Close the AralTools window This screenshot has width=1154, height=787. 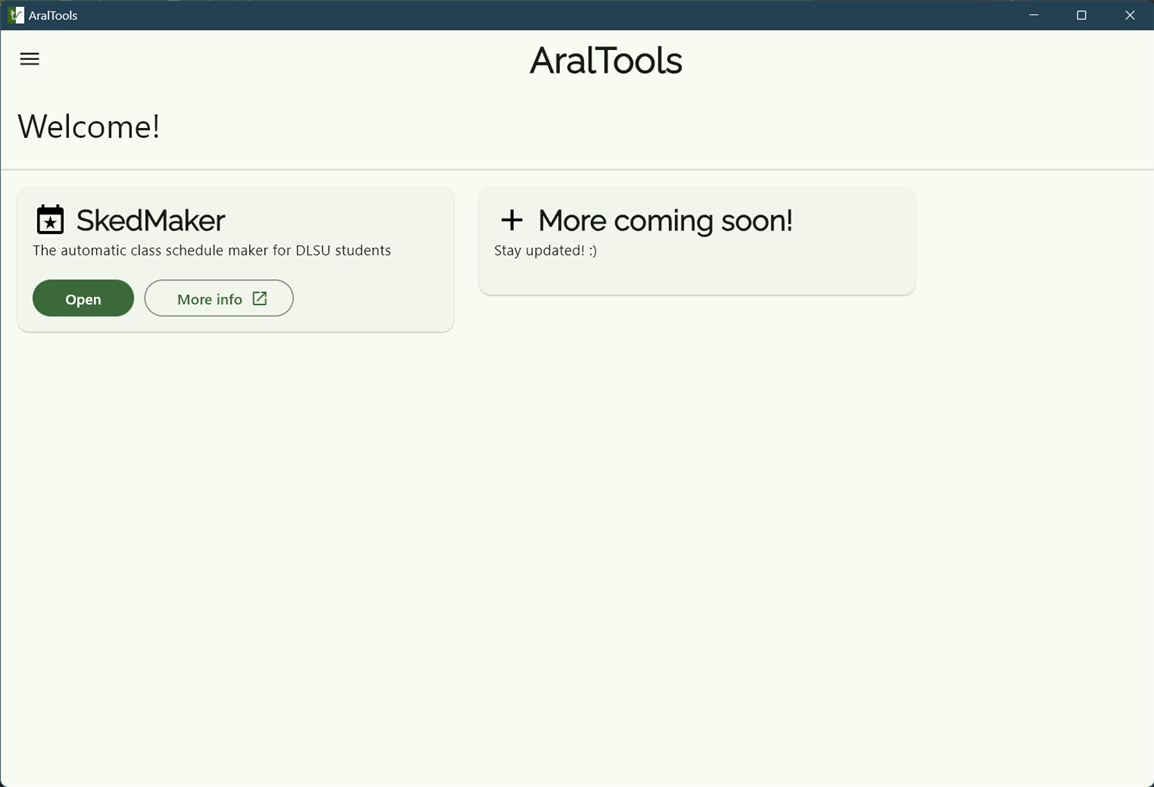1130,15
